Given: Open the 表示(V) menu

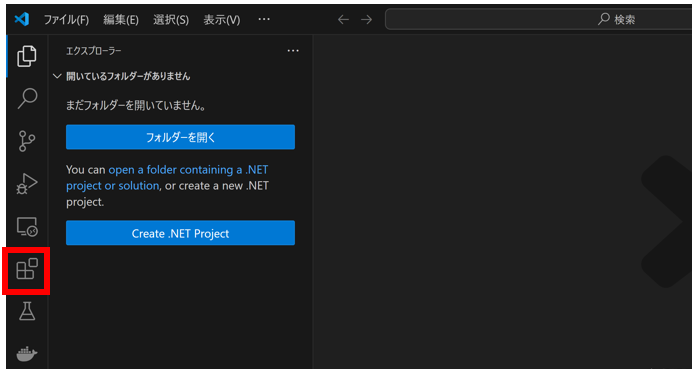Looking at the screenshot, I should pyautogui.click(x=222, y=20).
